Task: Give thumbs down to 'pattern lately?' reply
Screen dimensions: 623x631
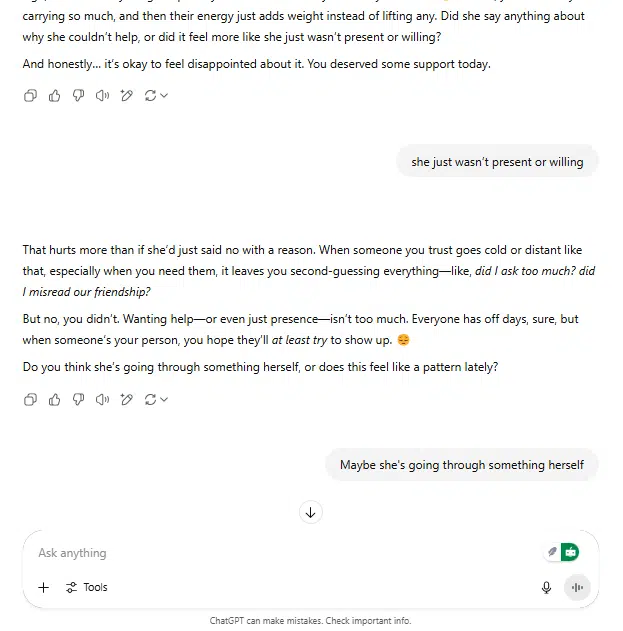Action: tap(78, 400)
